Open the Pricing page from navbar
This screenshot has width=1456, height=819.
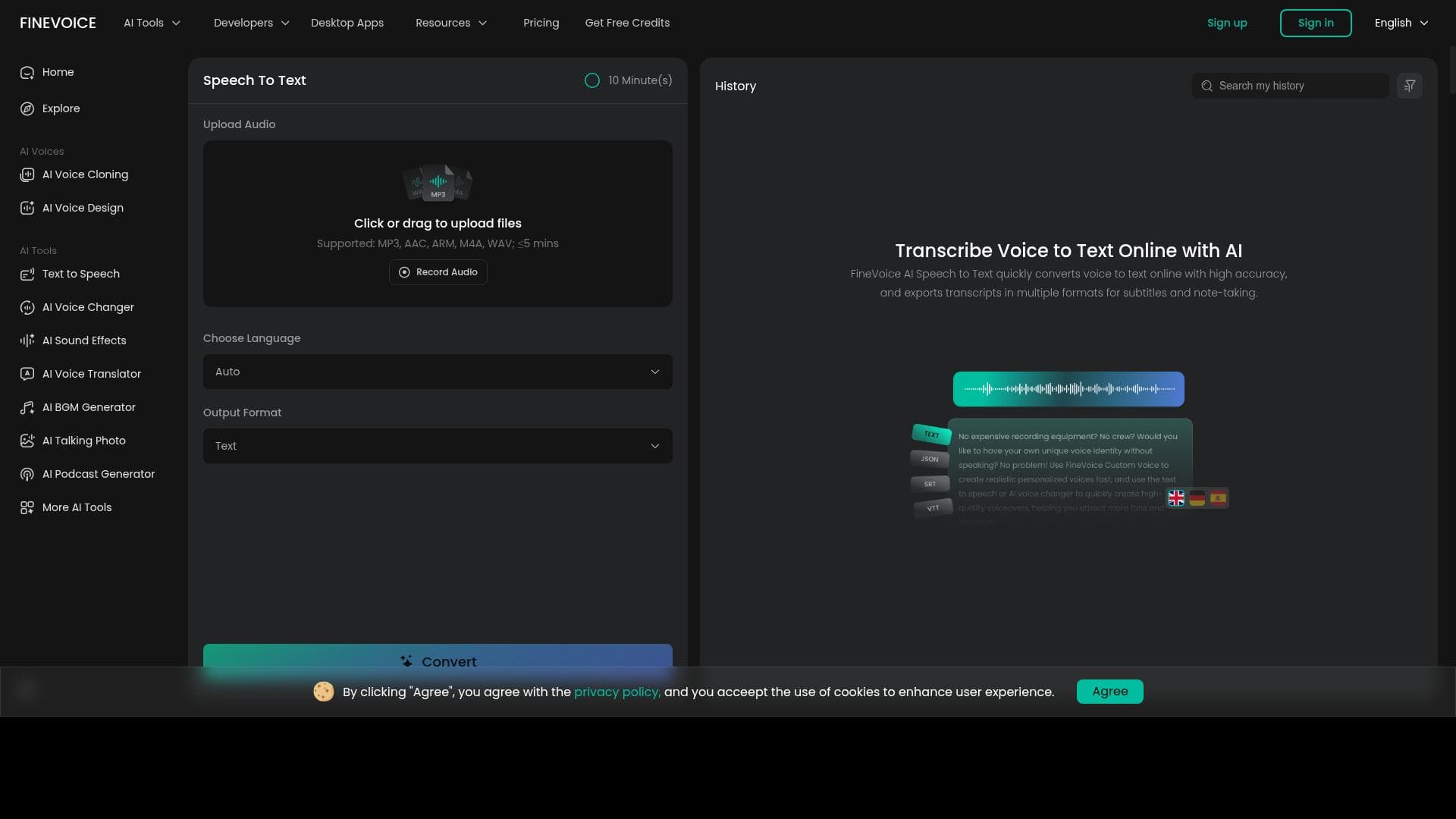[541, 23]
